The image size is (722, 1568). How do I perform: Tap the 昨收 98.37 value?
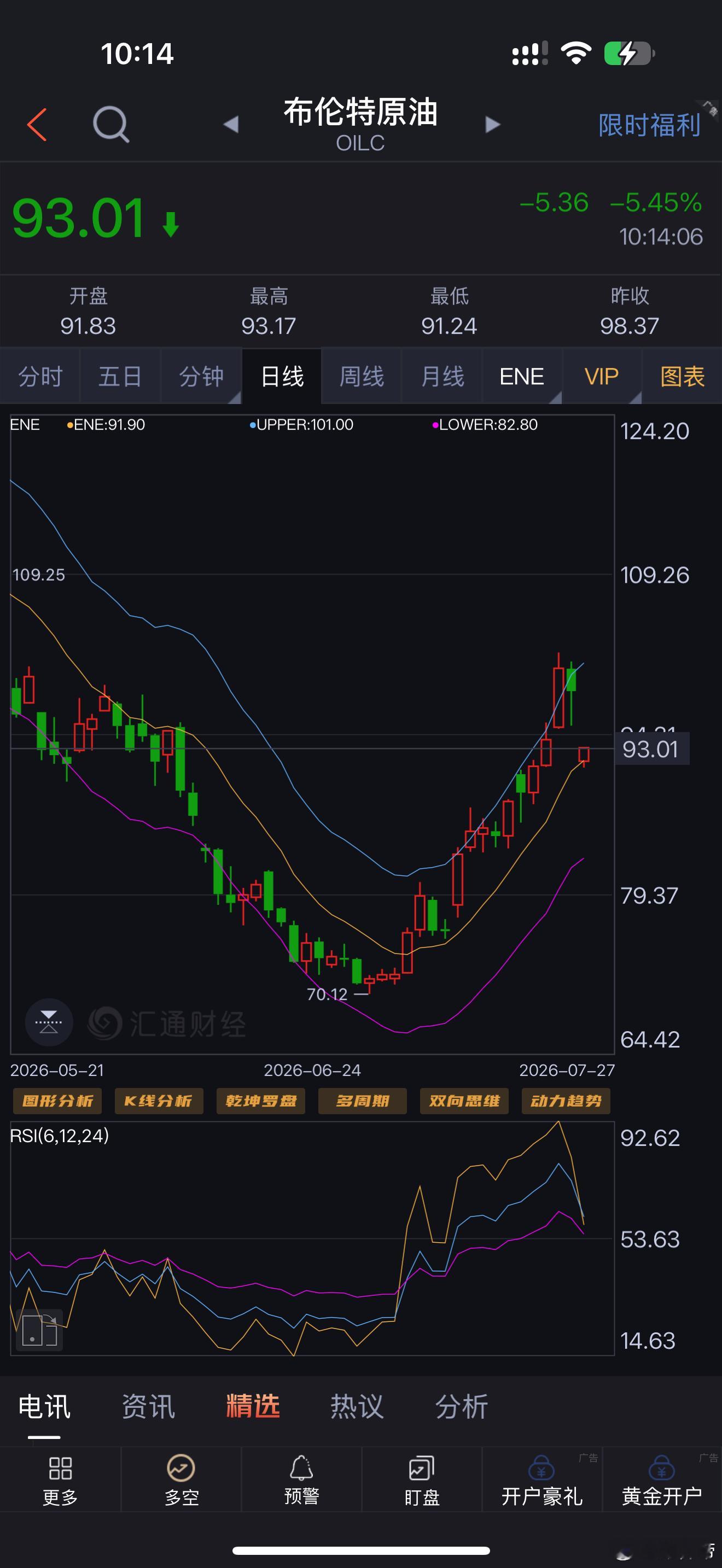coord(630,326)
